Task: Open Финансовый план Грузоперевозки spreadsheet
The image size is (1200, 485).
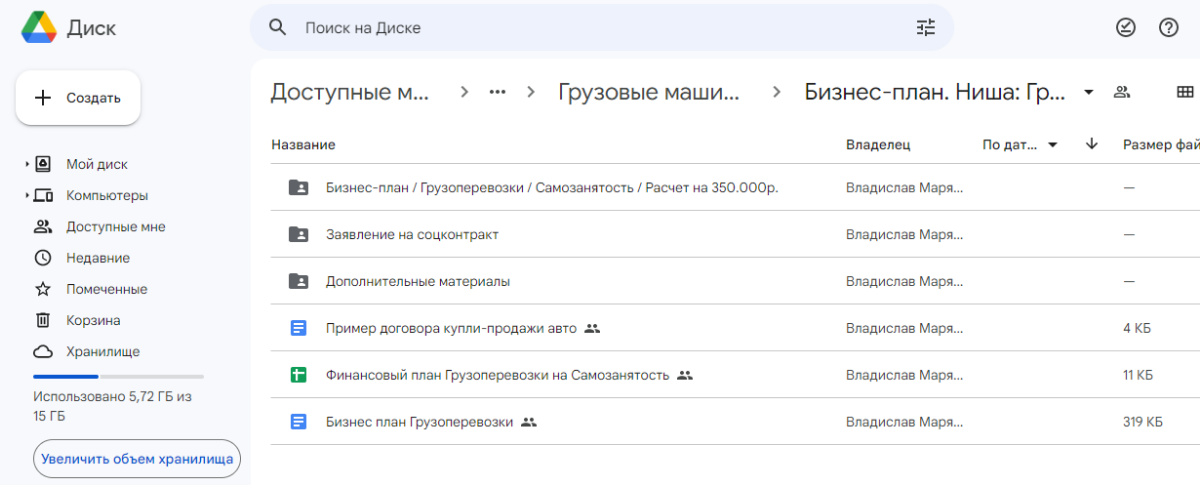Action: click(497, 375)
